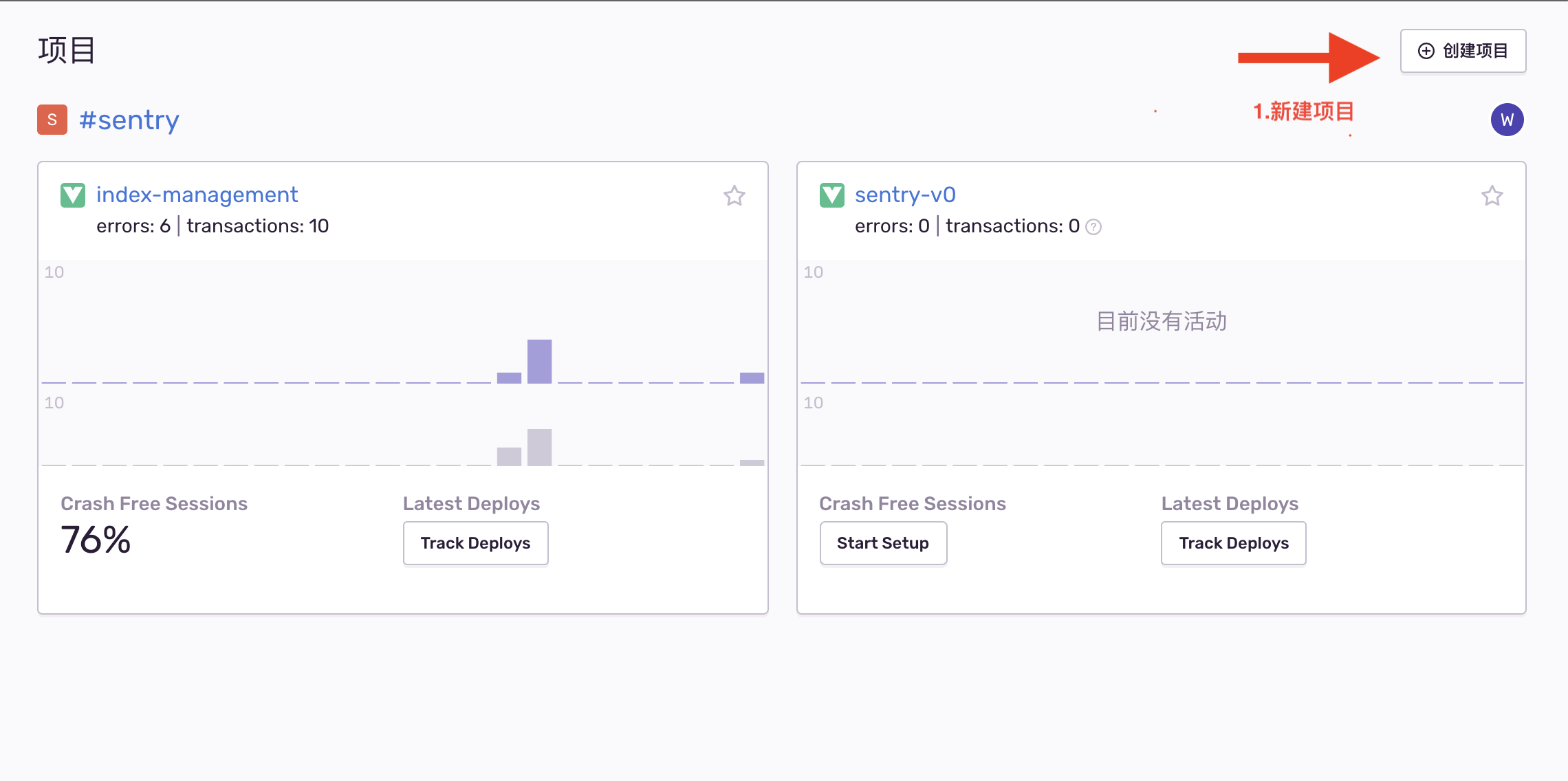Click the Track Deploys button on sentry-v0
Image resolution: width=1568 pixels, height=781 pixels.
[1233, 543]
